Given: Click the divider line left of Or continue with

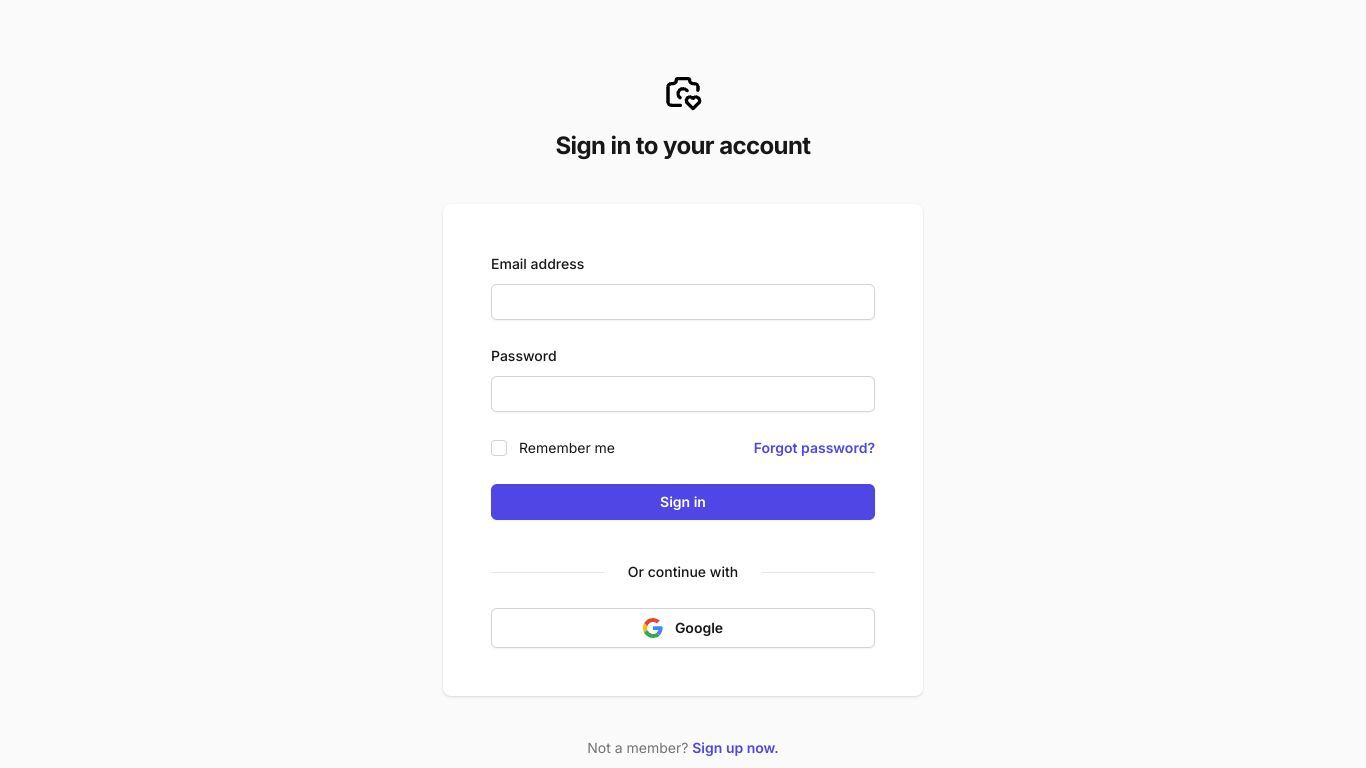Looking at the screenshot, I should click(x=548, y=572).
